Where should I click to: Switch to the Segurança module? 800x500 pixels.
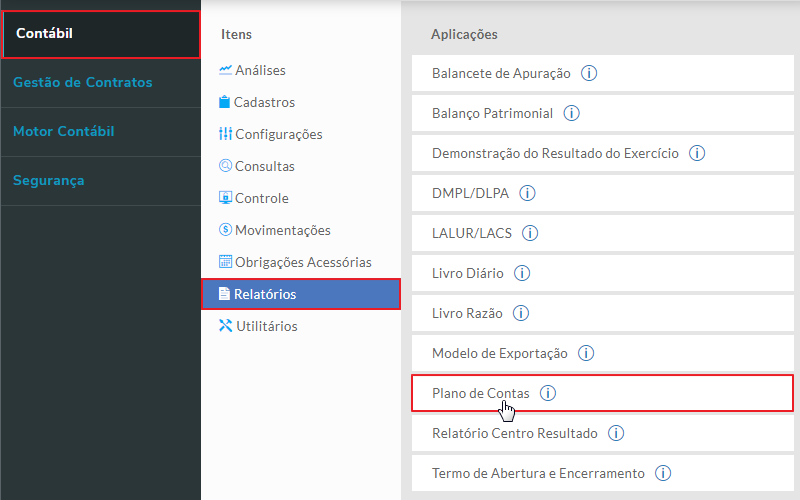pos(49,180)
